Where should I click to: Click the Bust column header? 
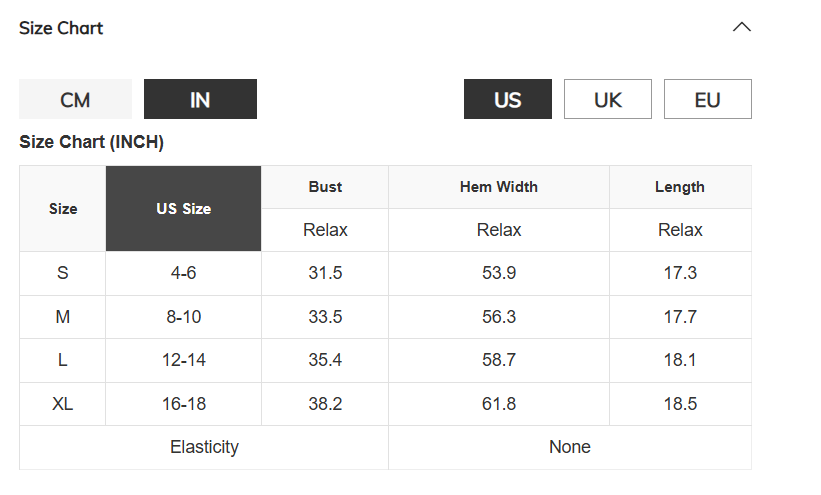[x=325, y=187]
